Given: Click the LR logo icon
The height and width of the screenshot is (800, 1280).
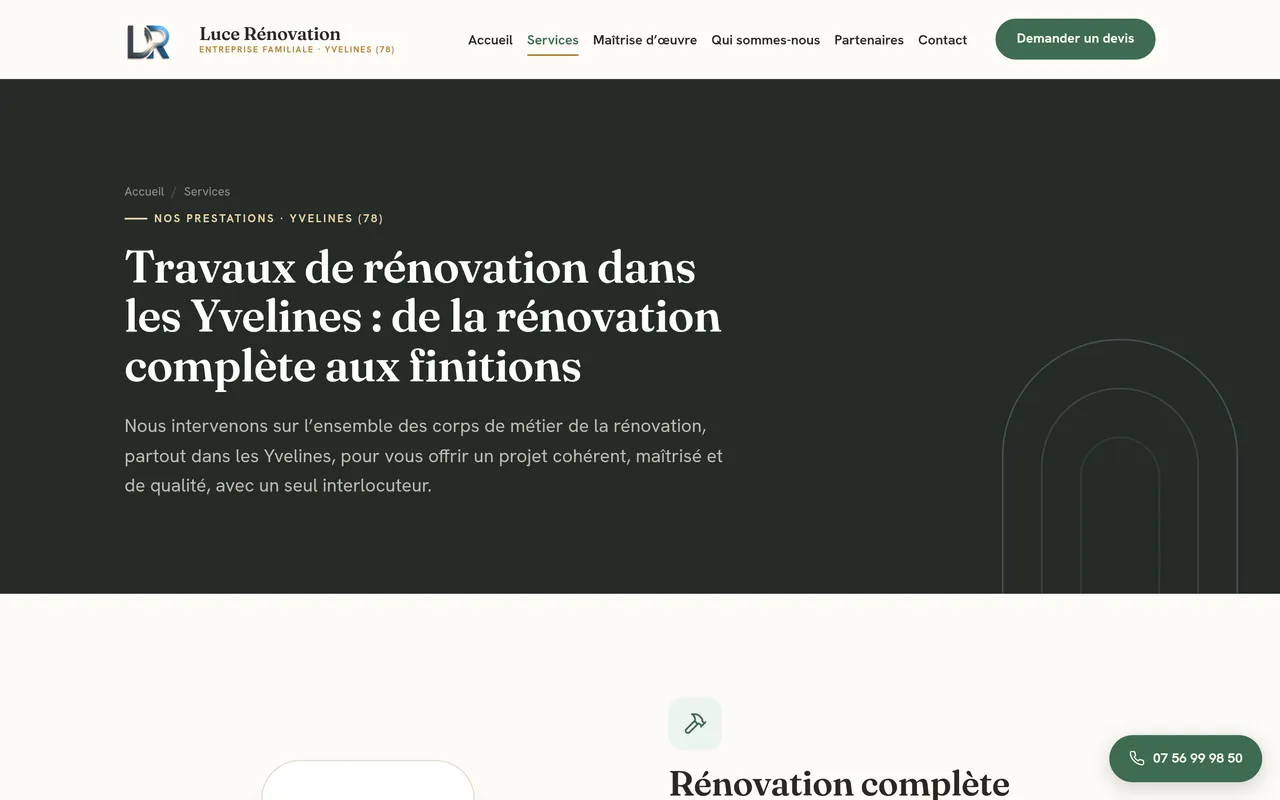Looking at the screenshot, I should tap(148, 41).
